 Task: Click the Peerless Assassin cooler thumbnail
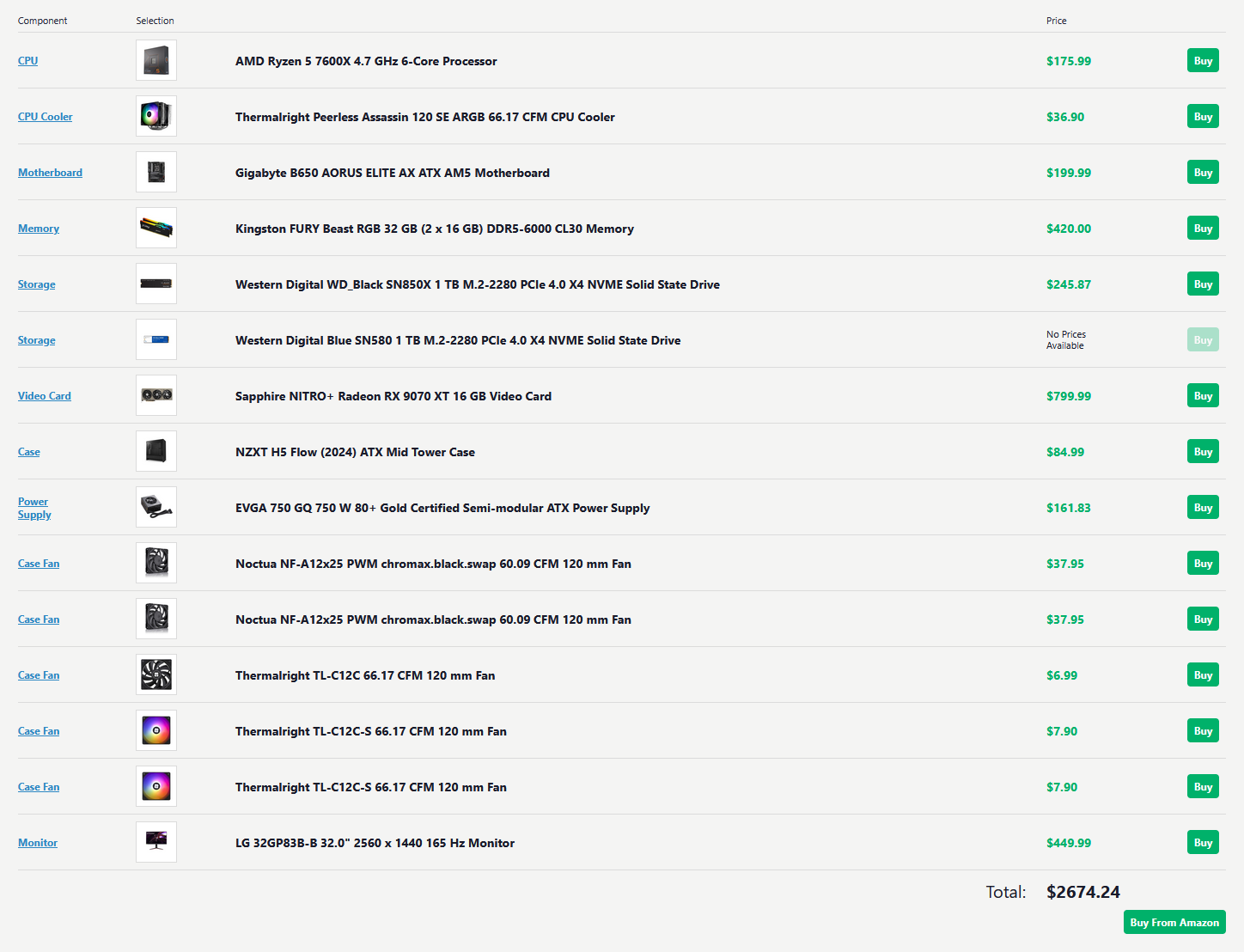click(x=156, y=116)
